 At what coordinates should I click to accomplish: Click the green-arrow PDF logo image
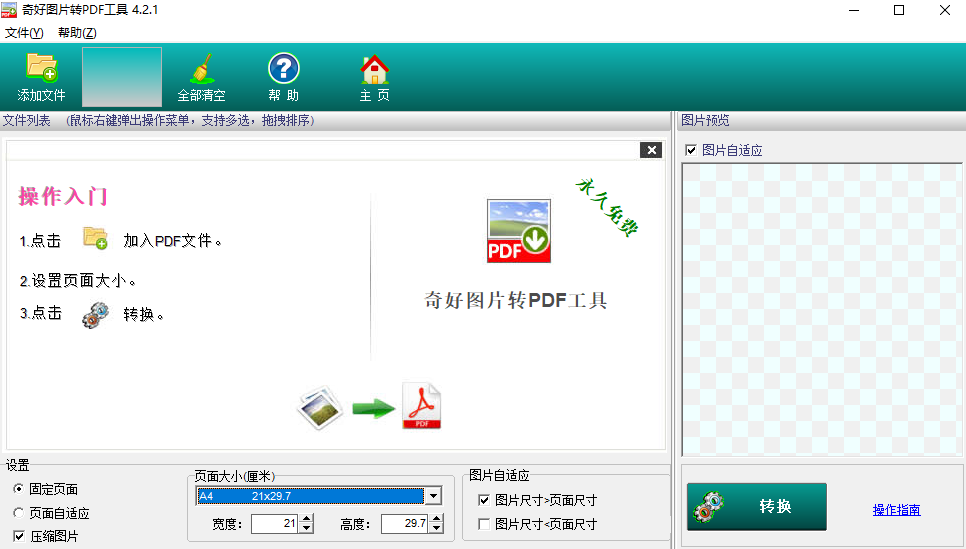[518, 231]
